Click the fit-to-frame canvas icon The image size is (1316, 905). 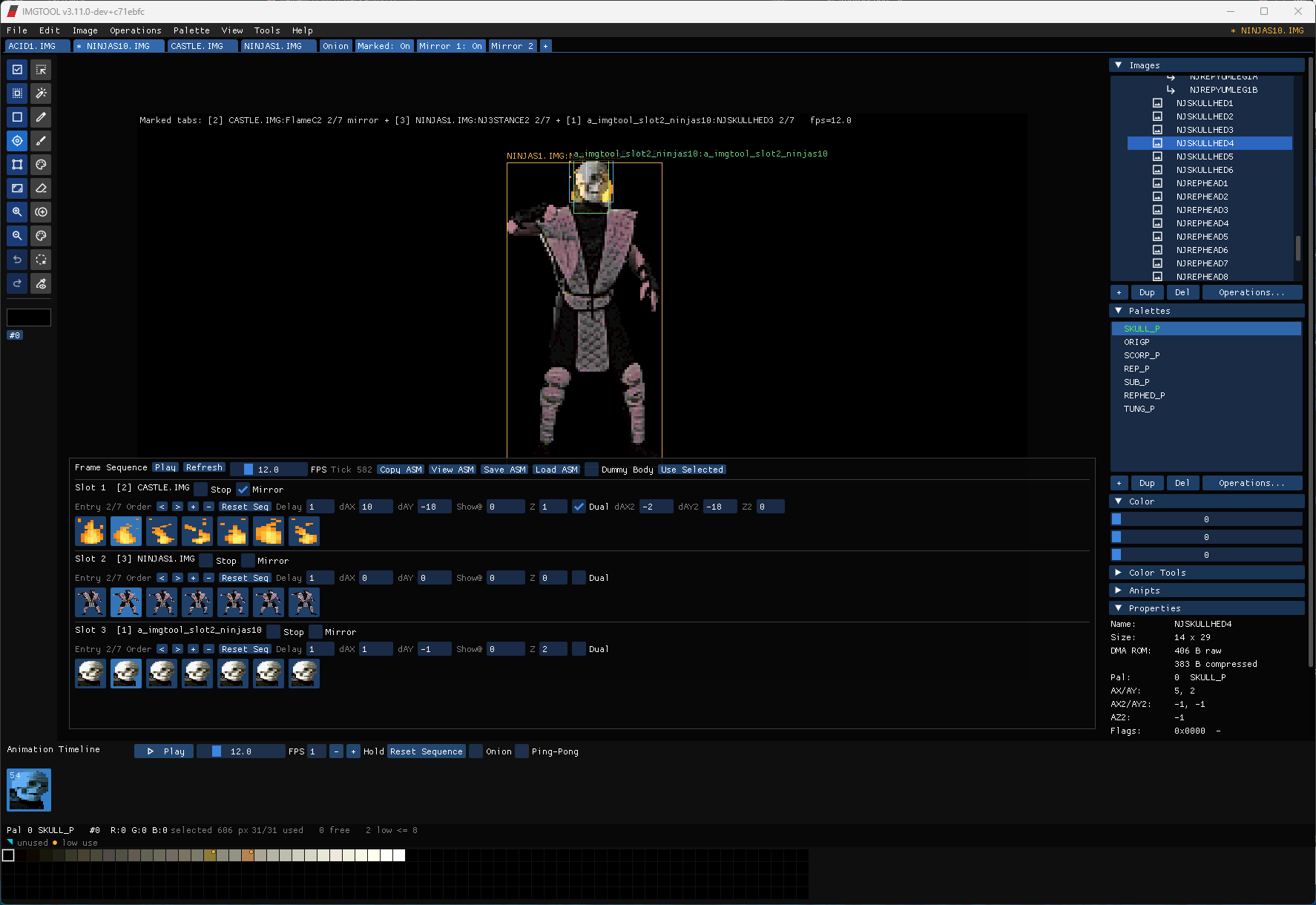tap(17, 188)
